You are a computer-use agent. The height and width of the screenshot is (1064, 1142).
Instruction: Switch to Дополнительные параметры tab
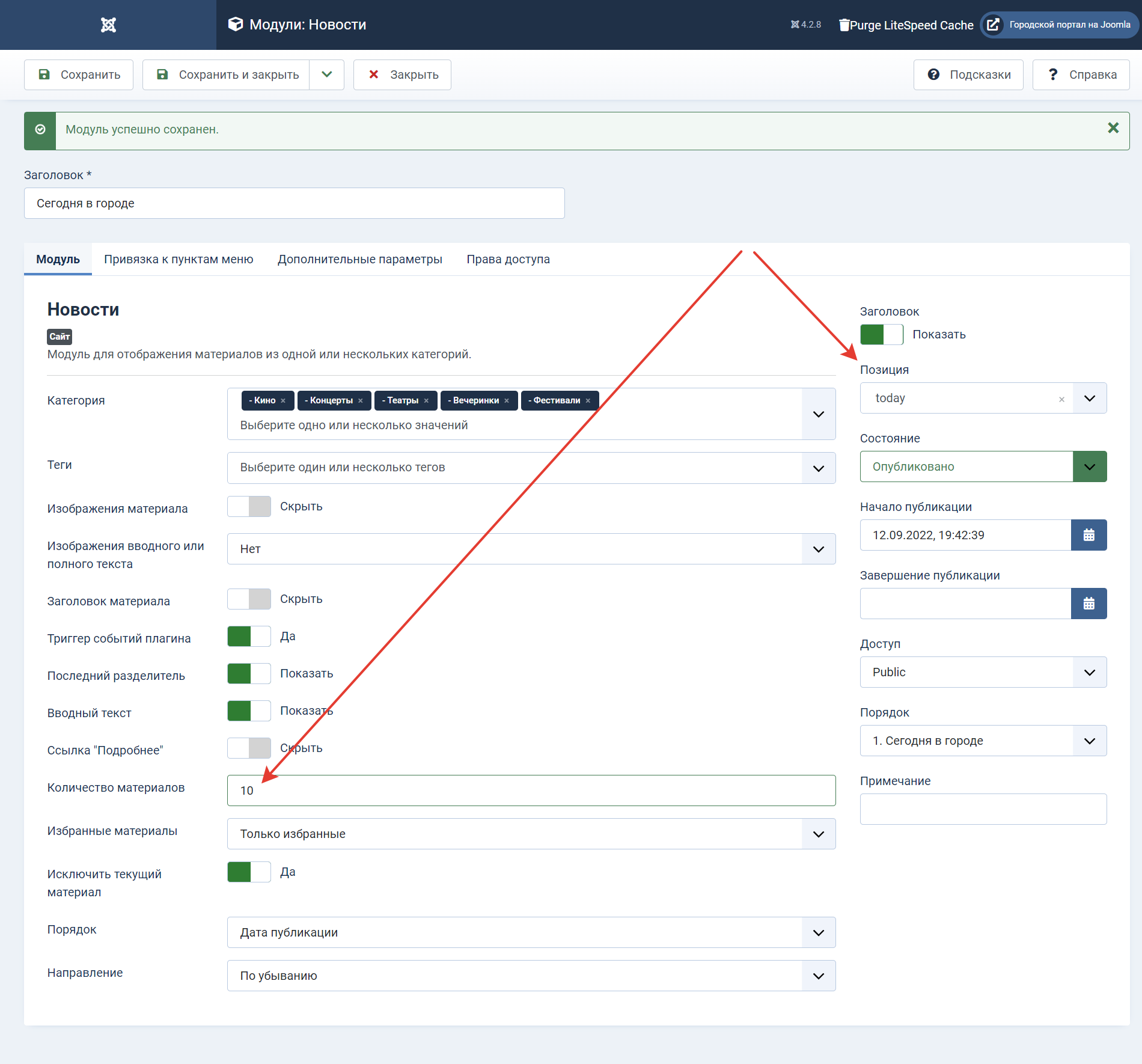pos(359,259)
